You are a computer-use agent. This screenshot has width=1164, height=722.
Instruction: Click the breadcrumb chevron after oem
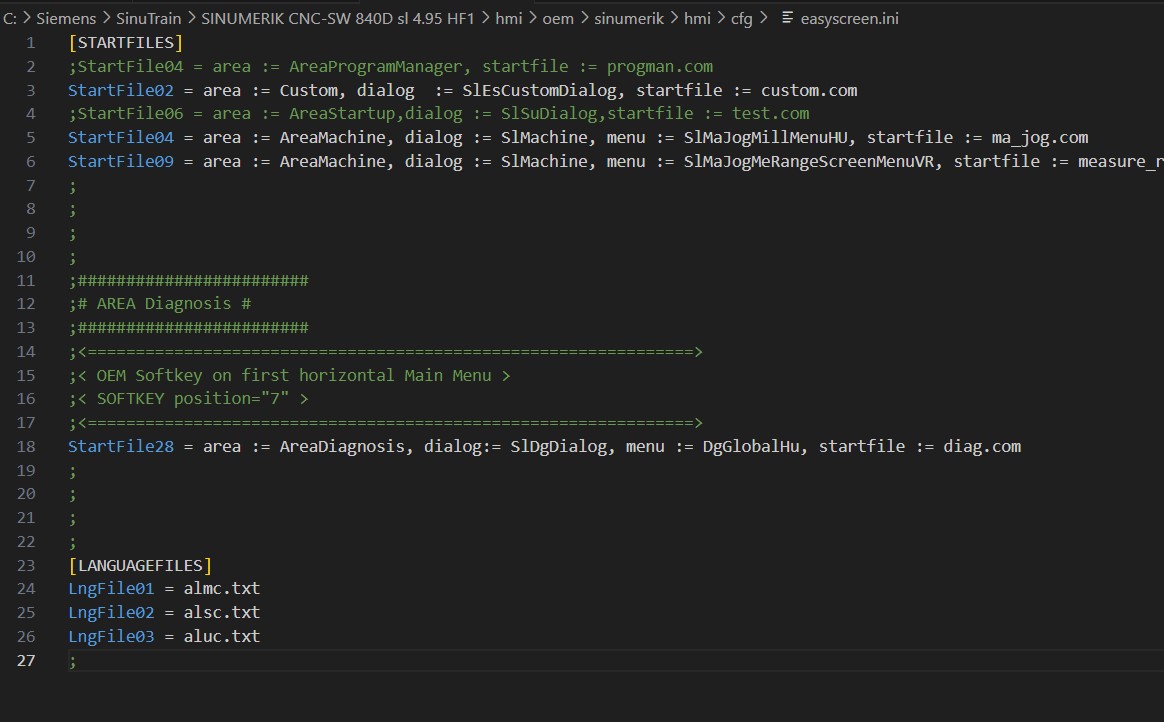pyautogui.click(x=583, y=18)
